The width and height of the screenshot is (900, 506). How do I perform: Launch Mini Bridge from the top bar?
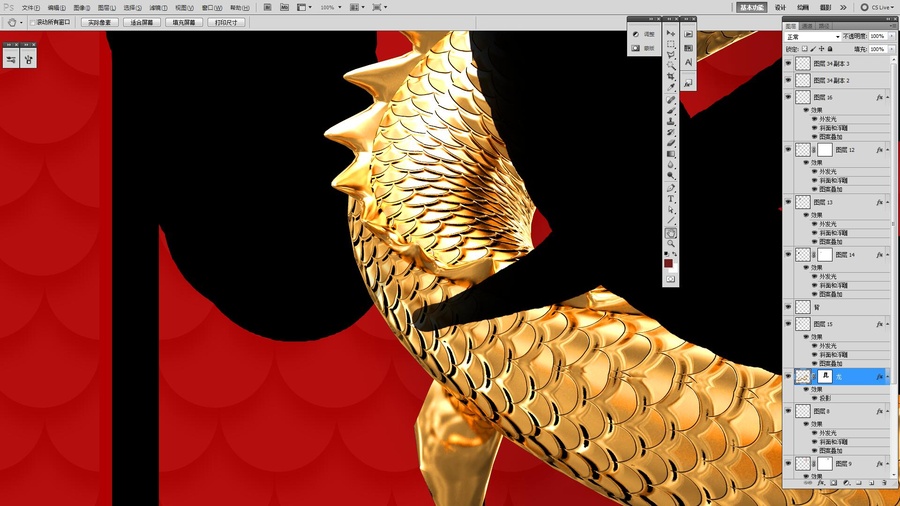pos(284,7)
